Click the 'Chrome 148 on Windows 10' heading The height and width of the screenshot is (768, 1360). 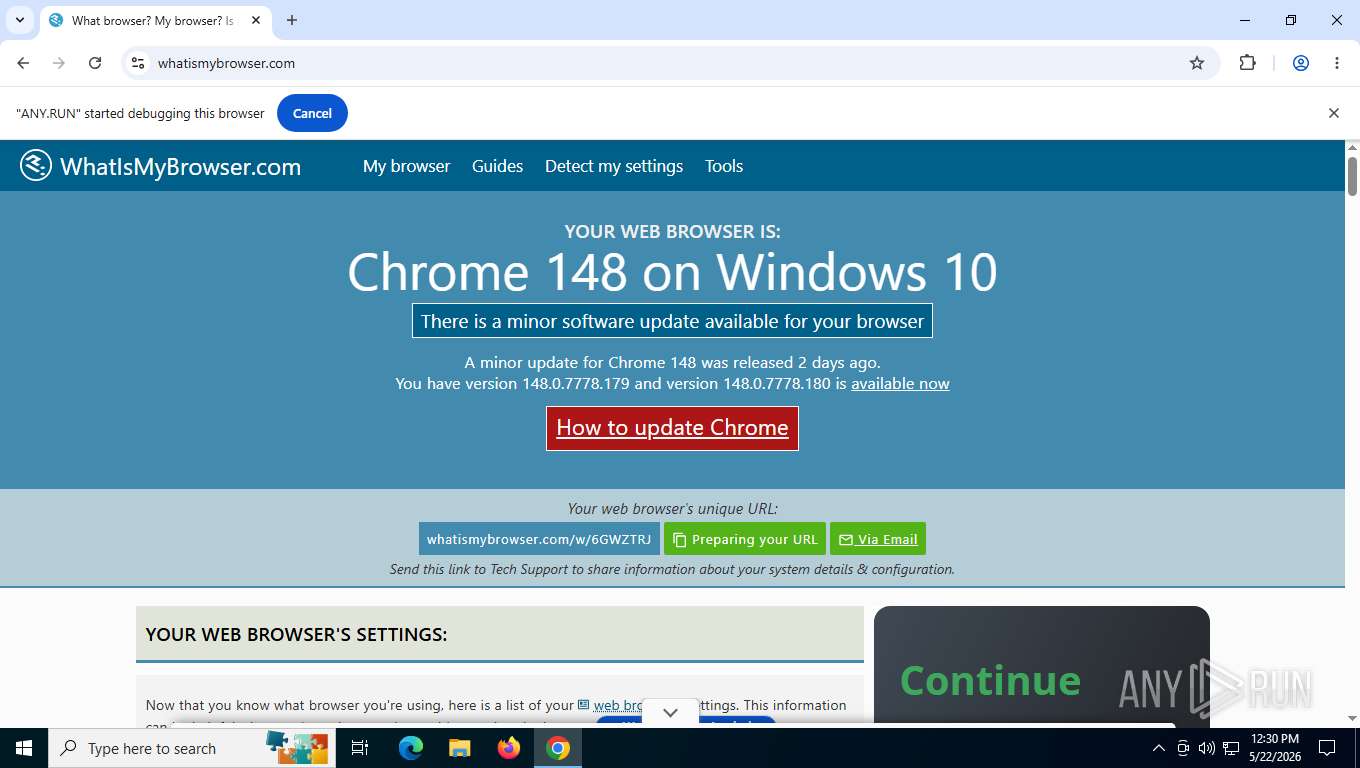[x=672, y=272]
